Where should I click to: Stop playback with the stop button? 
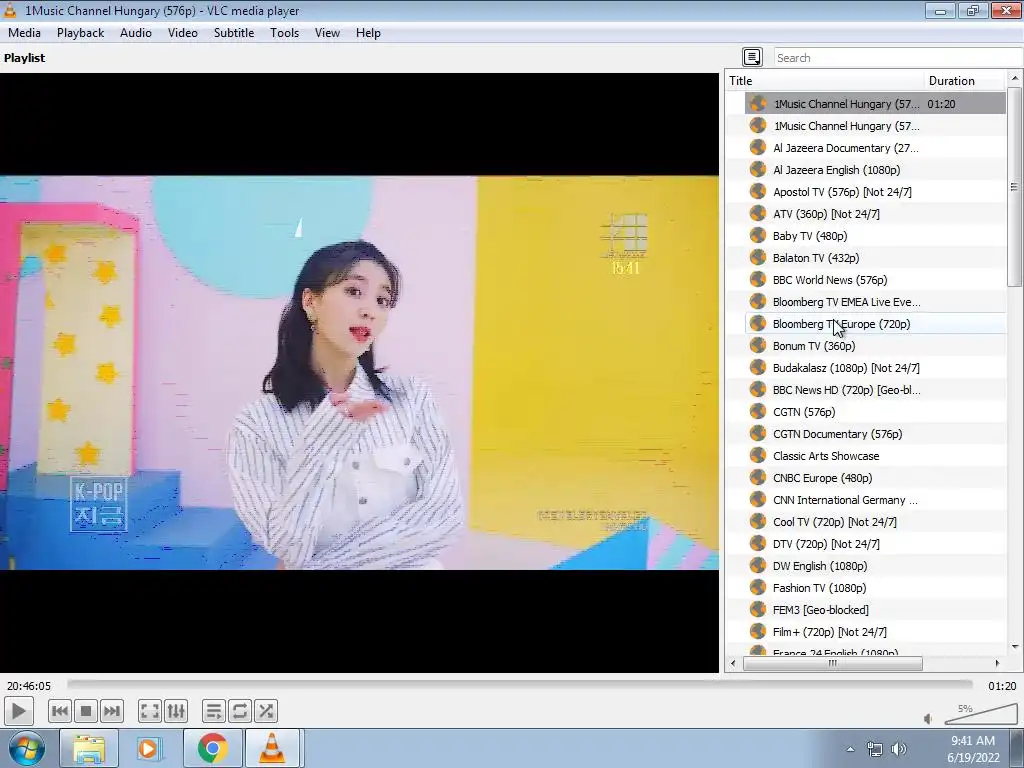click(86, 711)
